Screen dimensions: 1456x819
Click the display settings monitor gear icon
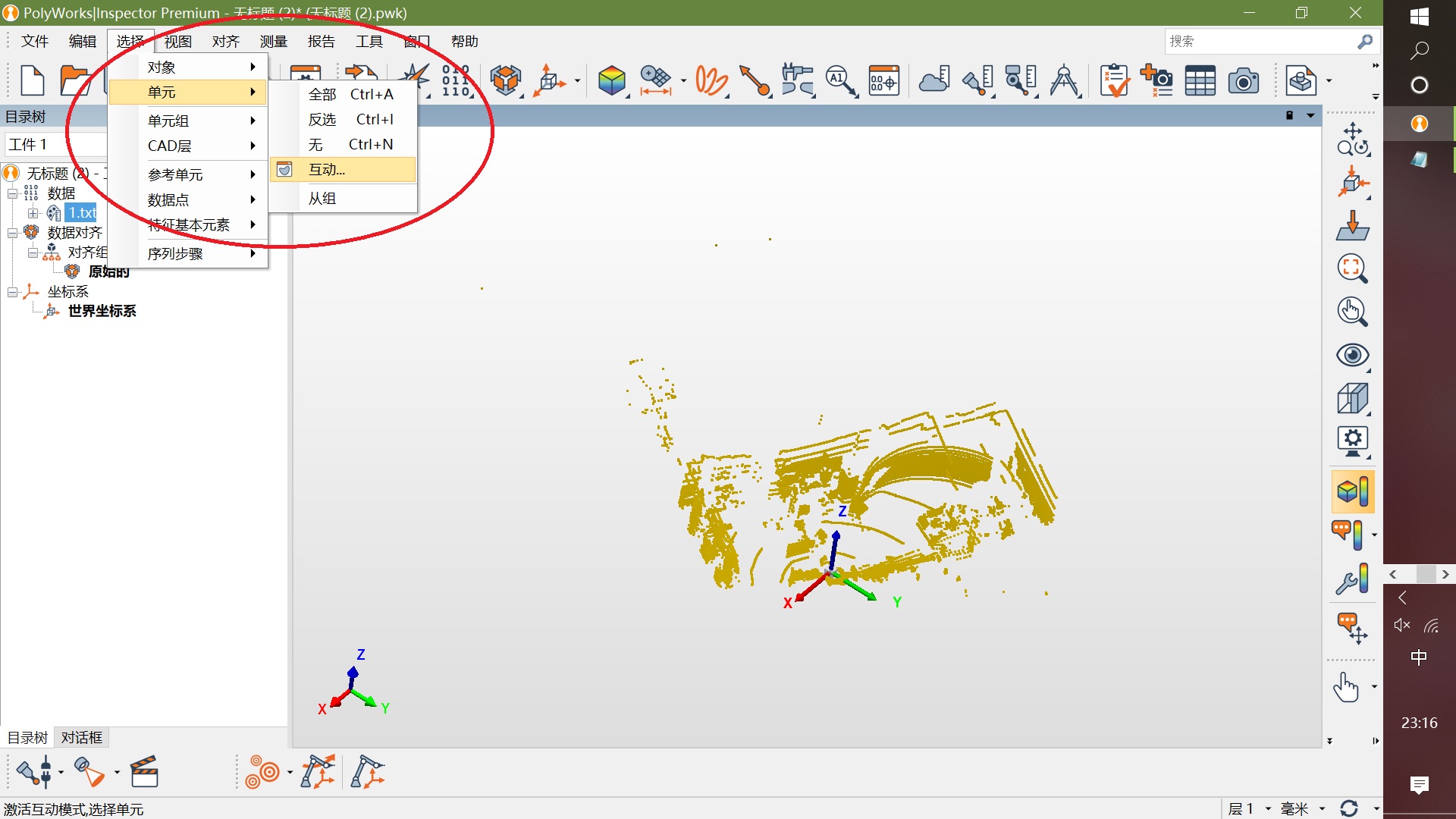point(1352,441)
